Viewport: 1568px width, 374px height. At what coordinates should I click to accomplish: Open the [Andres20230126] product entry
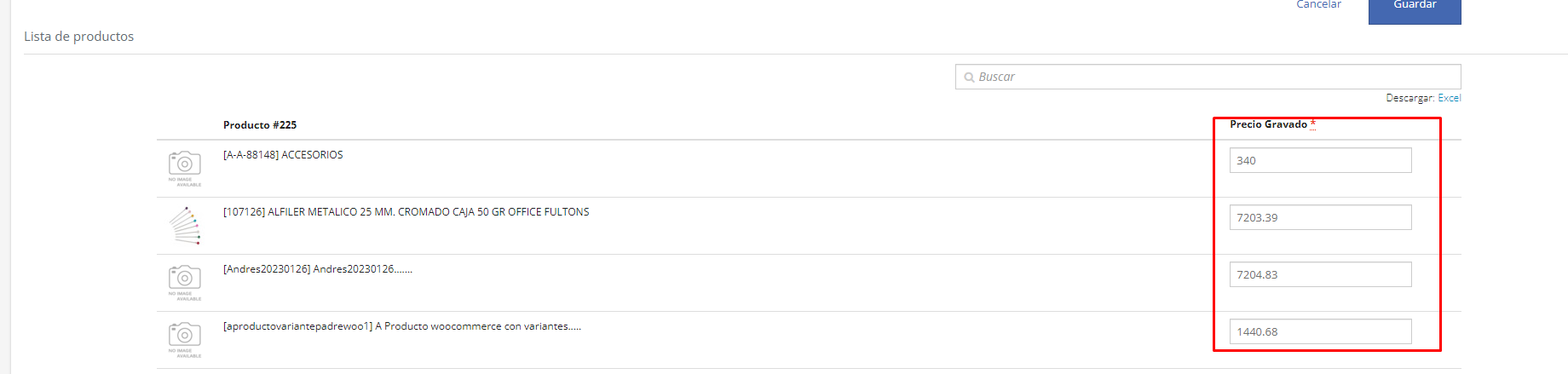pyautogui.click(x=318, y=269)
